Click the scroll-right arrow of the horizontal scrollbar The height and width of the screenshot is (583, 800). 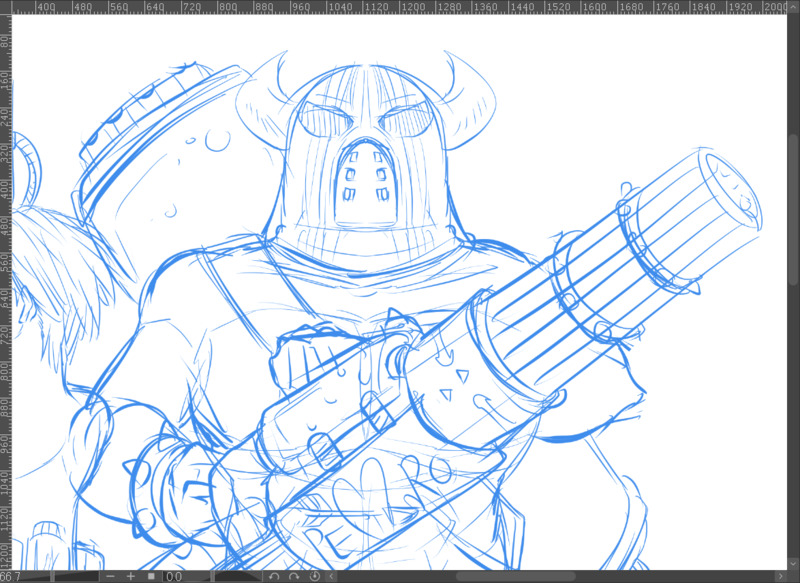781,576
